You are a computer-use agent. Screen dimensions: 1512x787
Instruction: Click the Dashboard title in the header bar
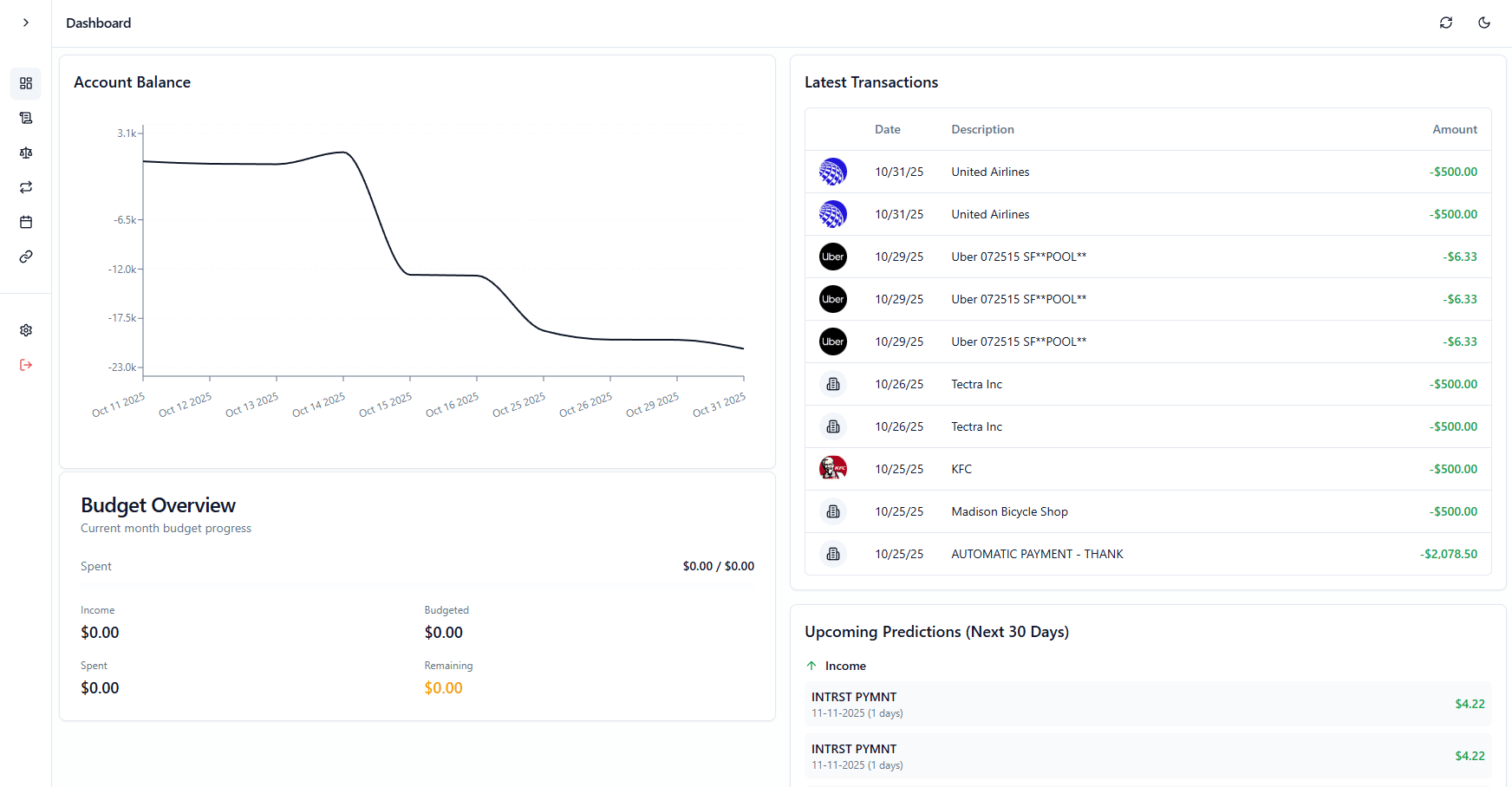click(98, 23)
